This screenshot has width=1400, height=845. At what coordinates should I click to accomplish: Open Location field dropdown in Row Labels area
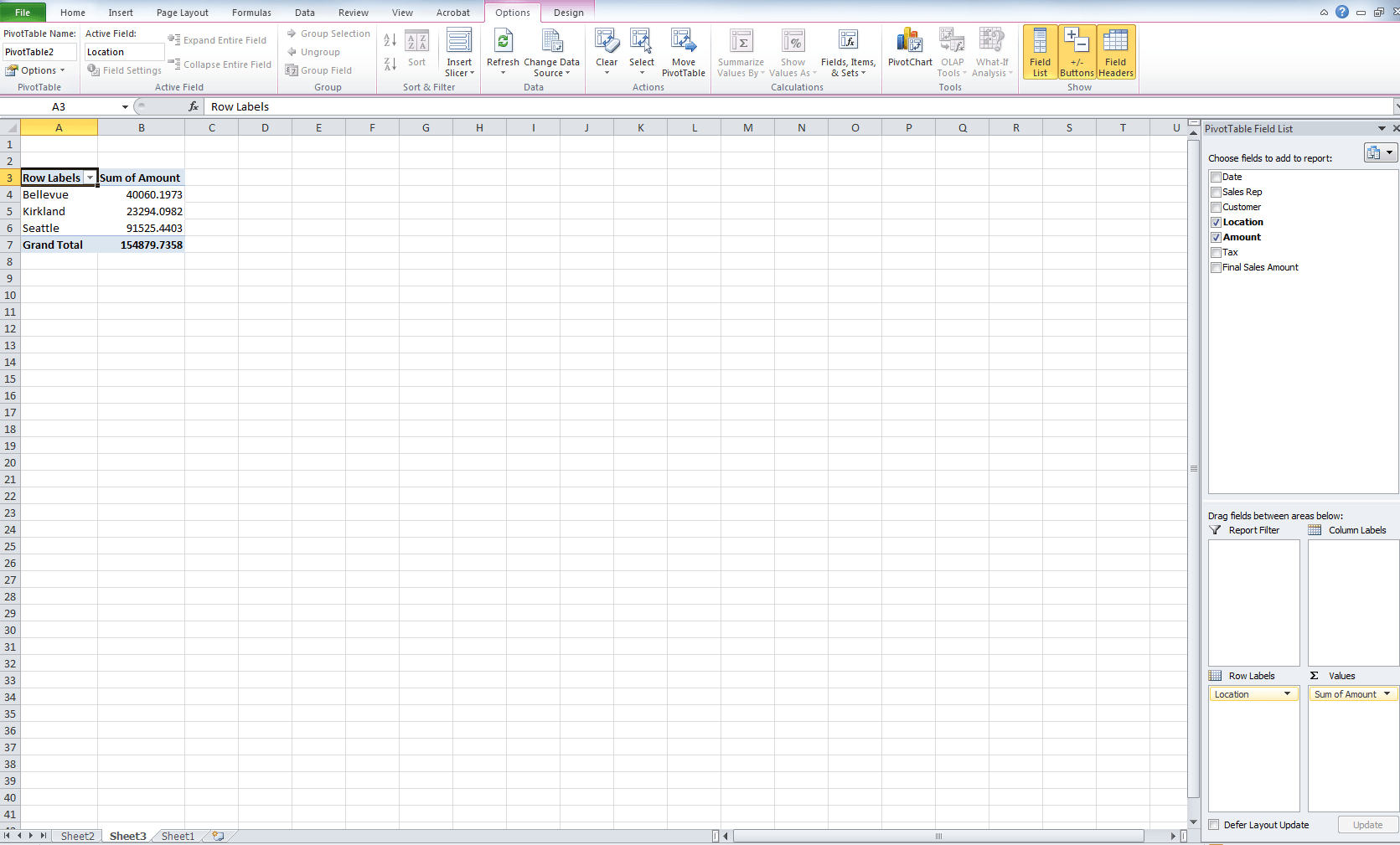tap(1288, 694)
